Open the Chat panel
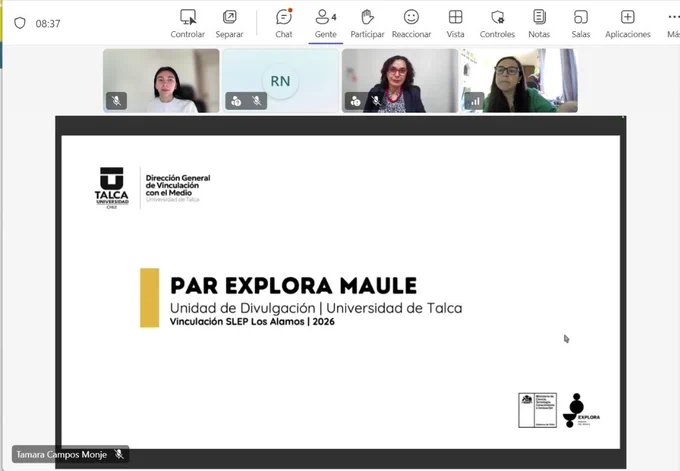The width and height of the screenshot is (680, 471). tap(284, 24)
